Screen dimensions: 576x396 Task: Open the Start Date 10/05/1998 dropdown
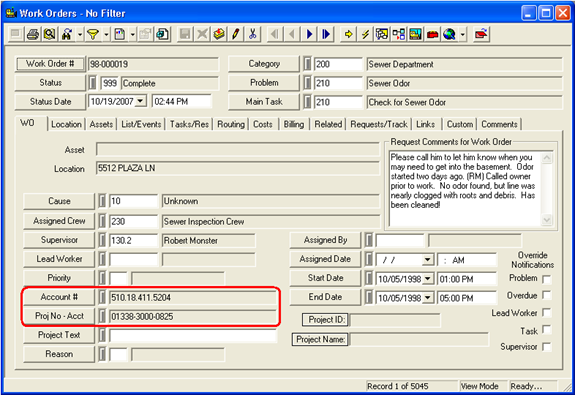428,279
